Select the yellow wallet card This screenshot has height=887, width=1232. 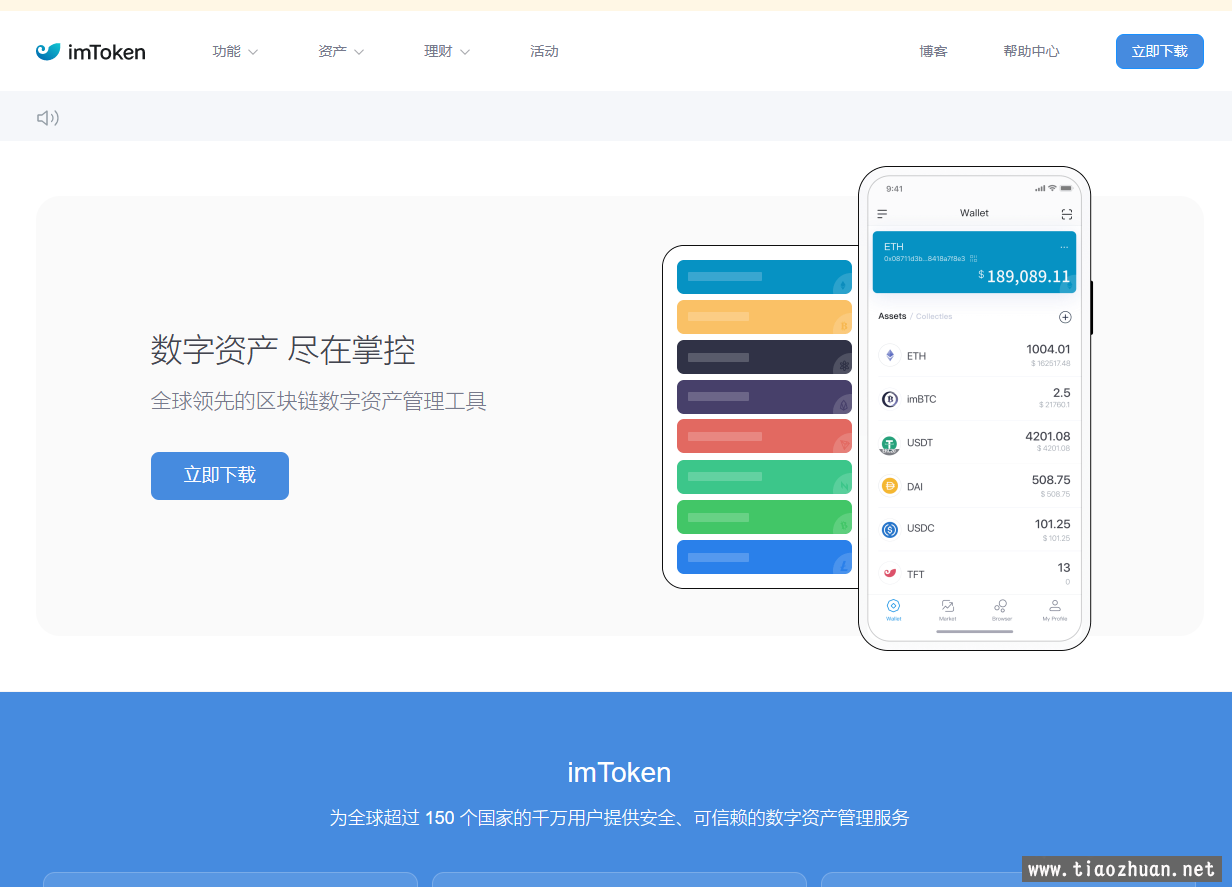(x=764, y=317)
